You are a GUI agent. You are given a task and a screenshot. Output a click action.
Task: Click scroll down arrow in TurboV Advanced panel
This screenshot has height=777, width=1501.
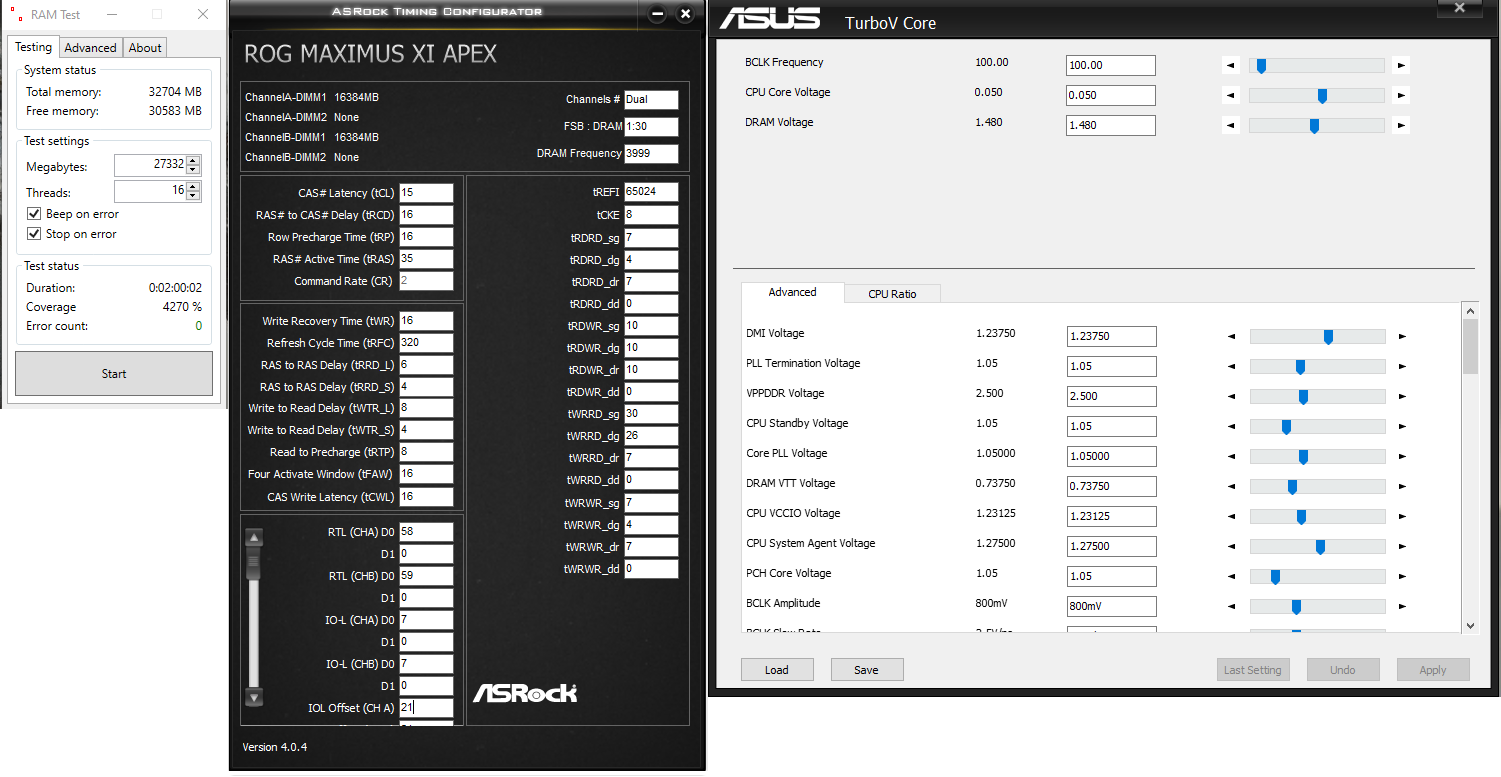point(1470,625)
